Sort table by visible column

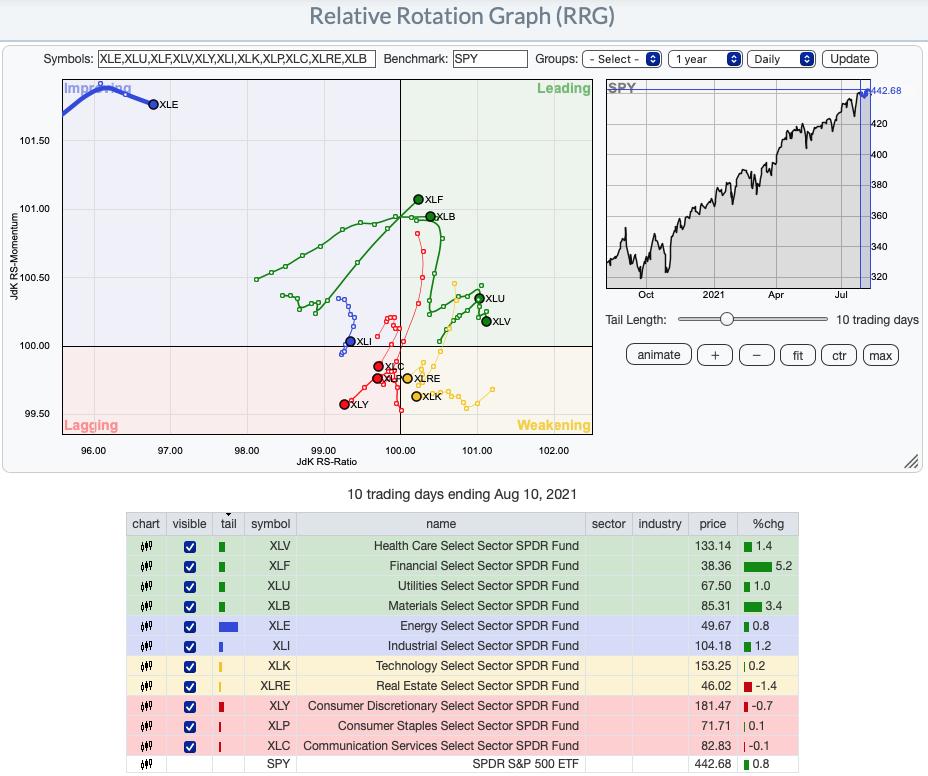point(189,524)
